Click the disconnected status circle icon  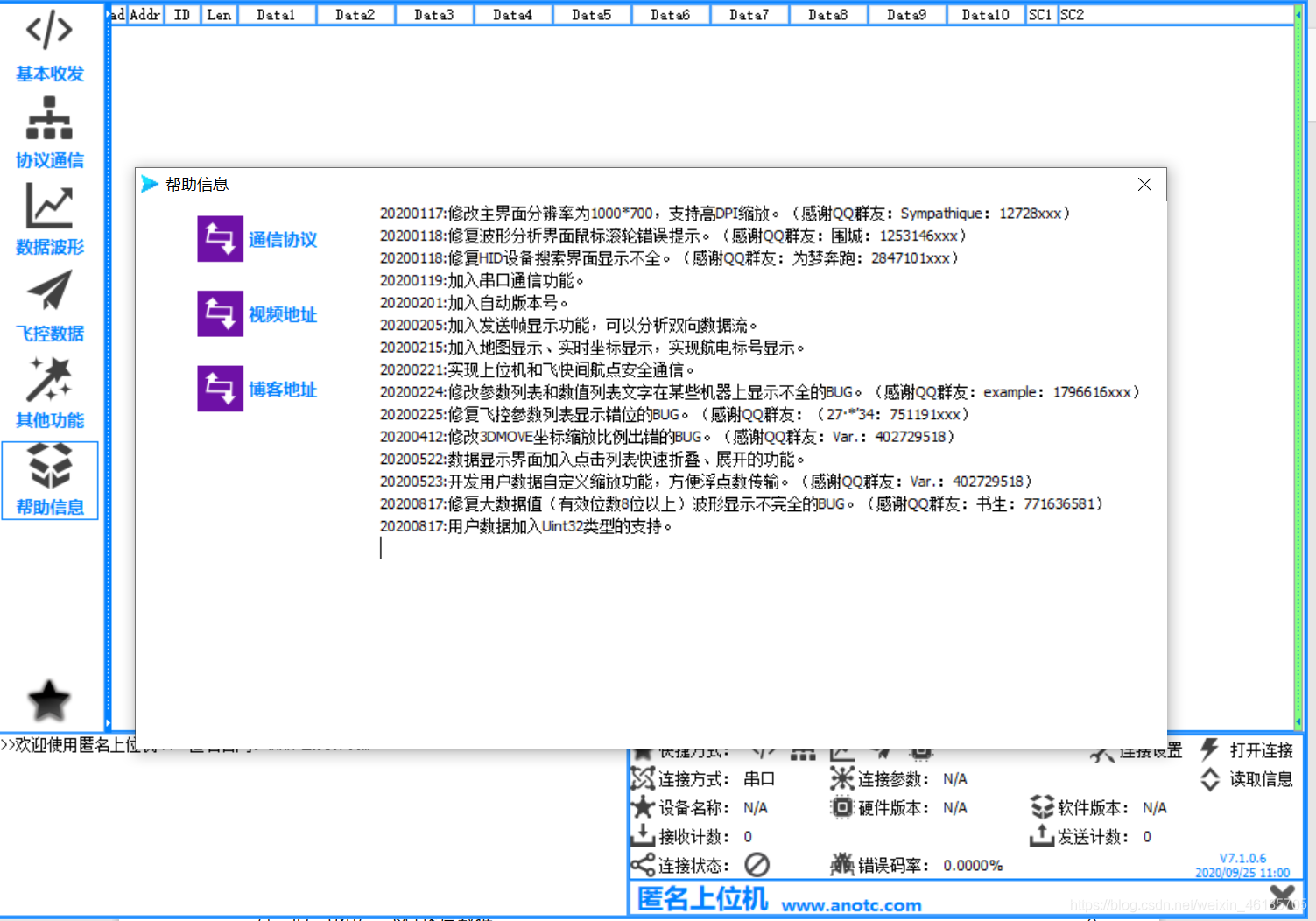[x=757, y=865]
